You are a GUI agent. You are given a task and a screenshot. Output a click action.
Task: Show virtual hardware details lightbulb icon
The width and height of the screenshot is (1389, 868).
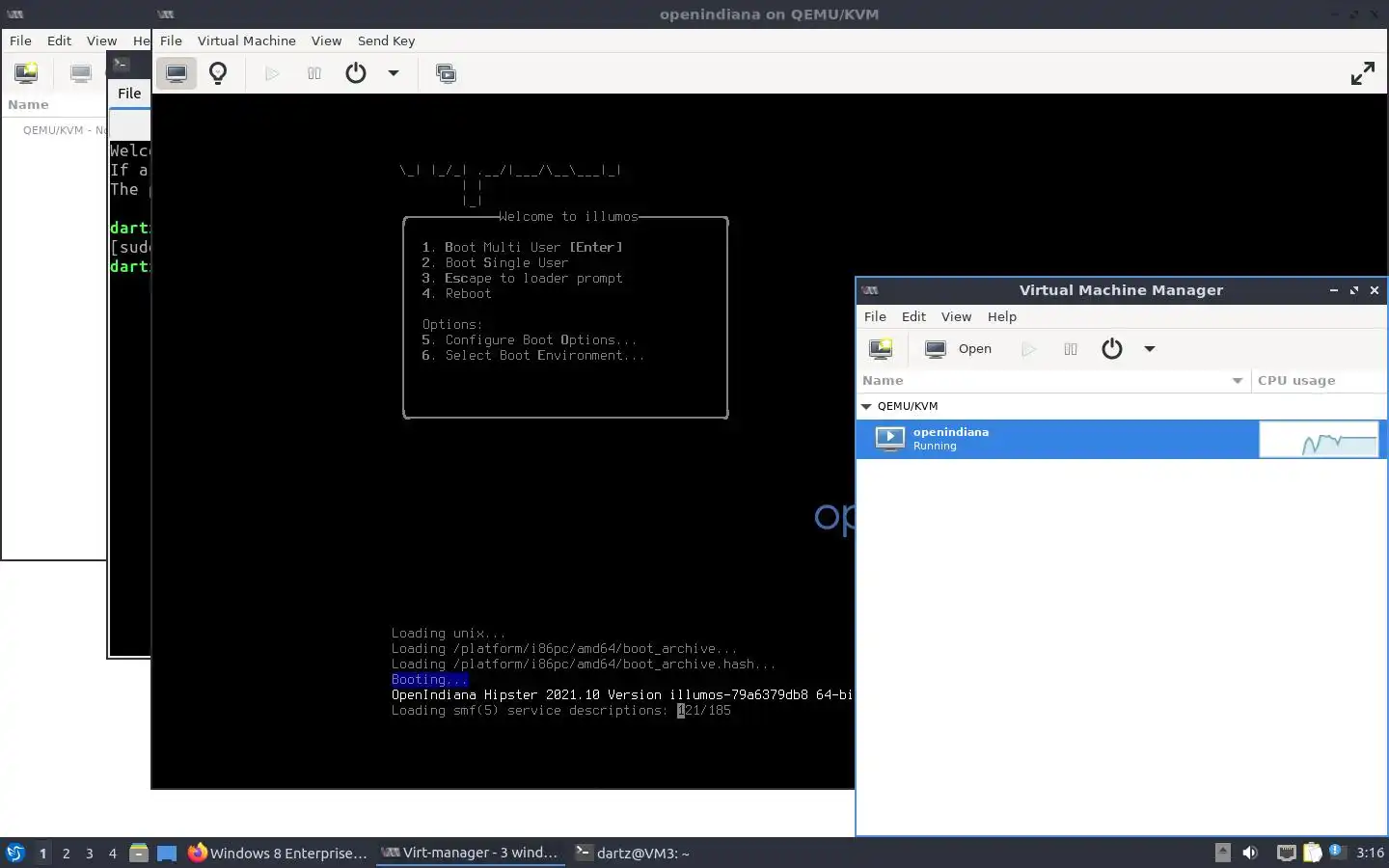click(x=218, y=73)
